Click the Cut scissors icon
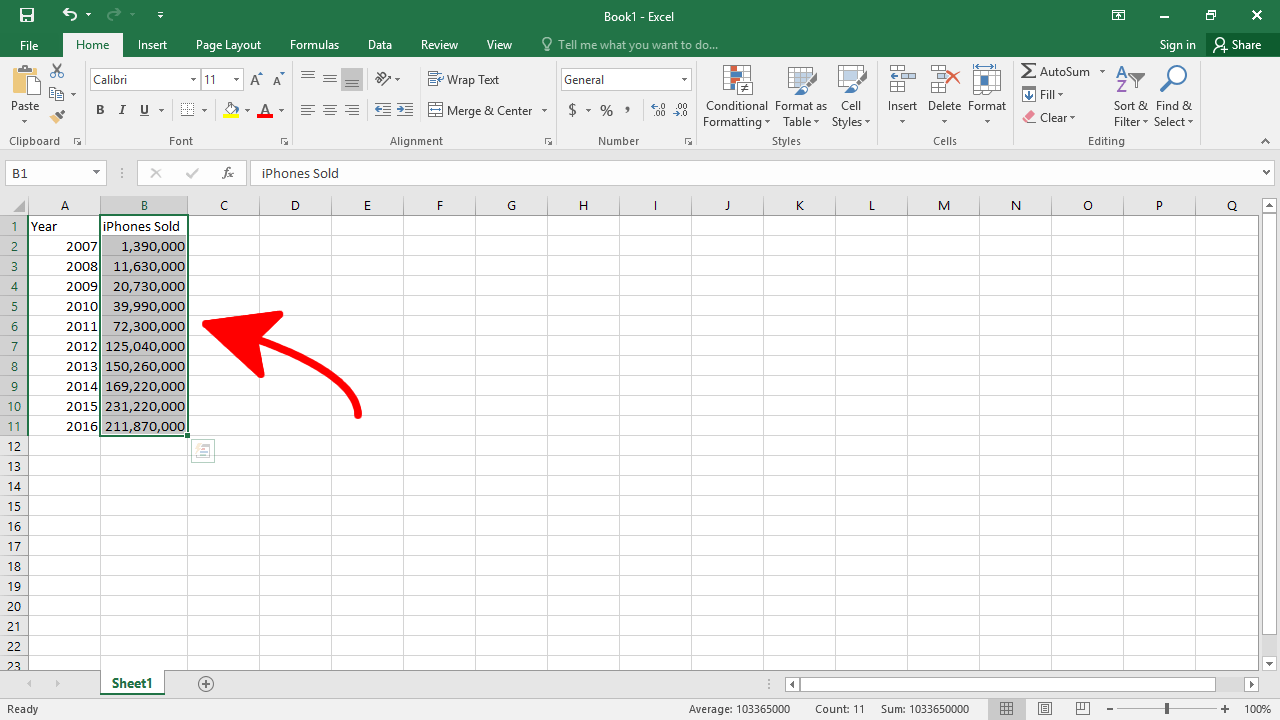1280x720 pixels. (x=57, y=71)
